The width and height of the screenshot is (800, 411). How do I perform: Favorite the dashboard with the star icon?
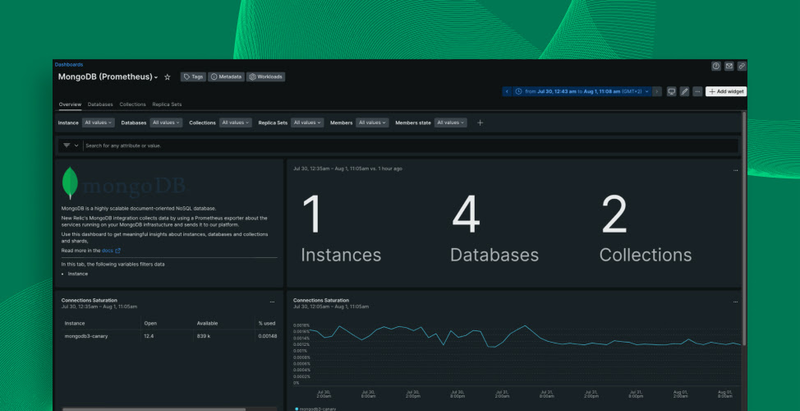pos(167,77)
